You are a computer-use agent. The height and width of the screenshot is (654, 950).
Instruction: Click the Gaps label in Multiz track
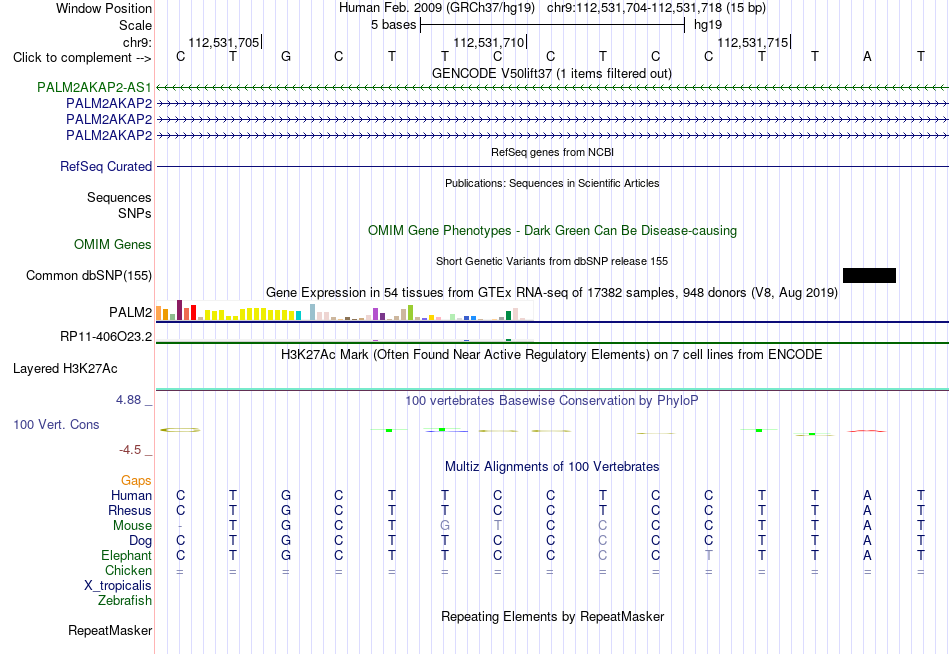(136, 480)
